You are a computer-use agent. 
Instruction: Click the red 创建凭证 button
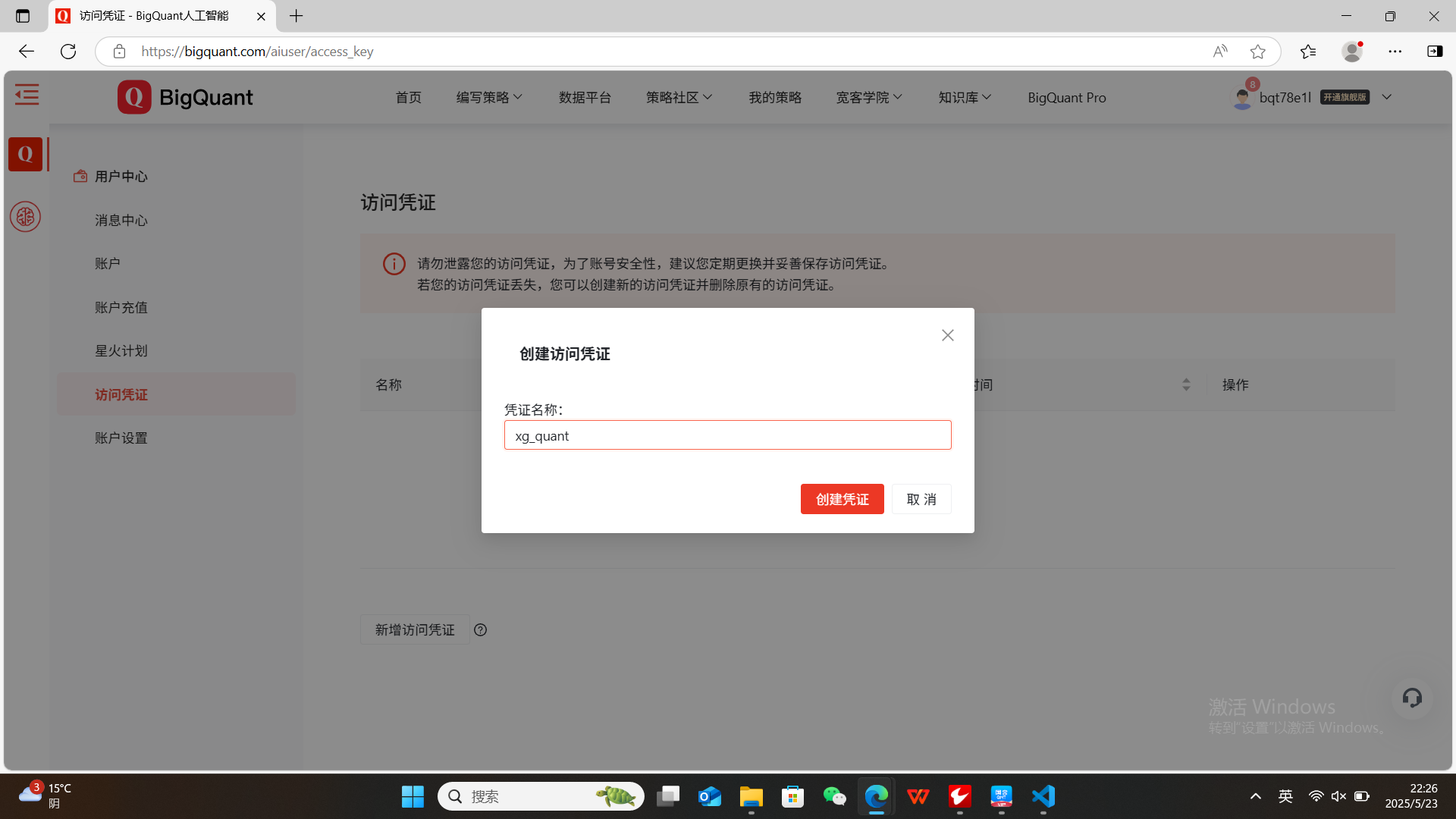(842, 499)
